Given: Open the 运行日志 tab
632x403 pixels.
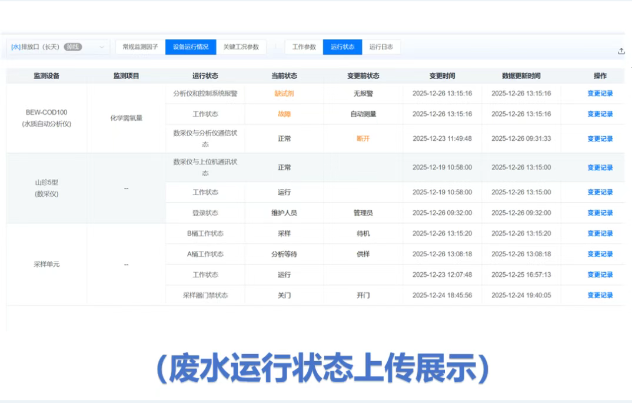Looking at the screenshot, I should coord(381,47).
